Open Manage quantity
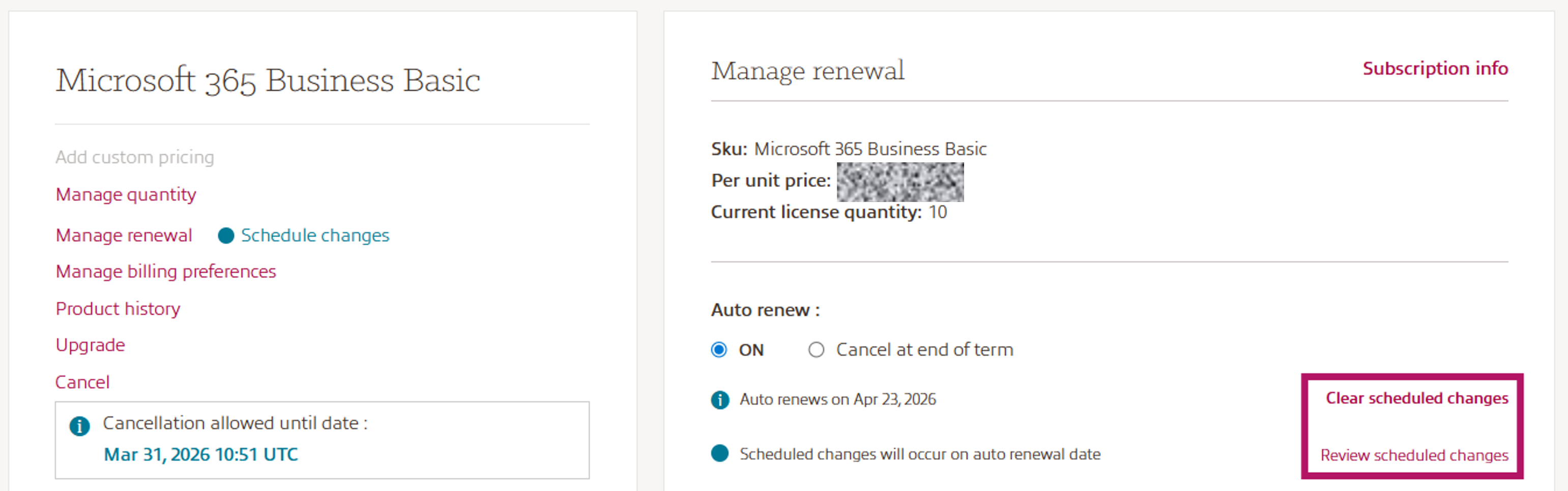The image size is (1568, 491). pos(125,194)
